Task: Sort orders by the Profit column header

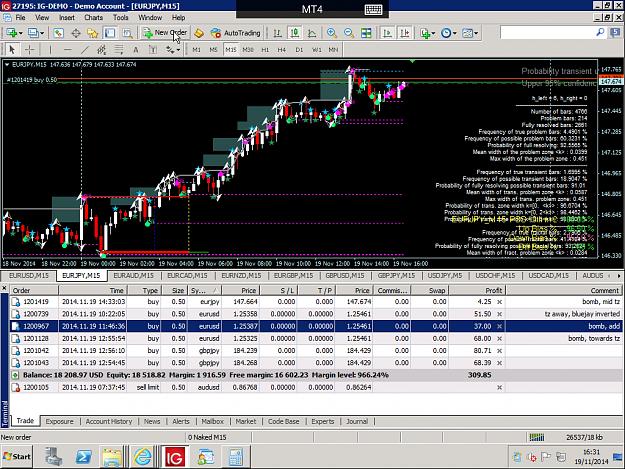Action: coord(478,290)
